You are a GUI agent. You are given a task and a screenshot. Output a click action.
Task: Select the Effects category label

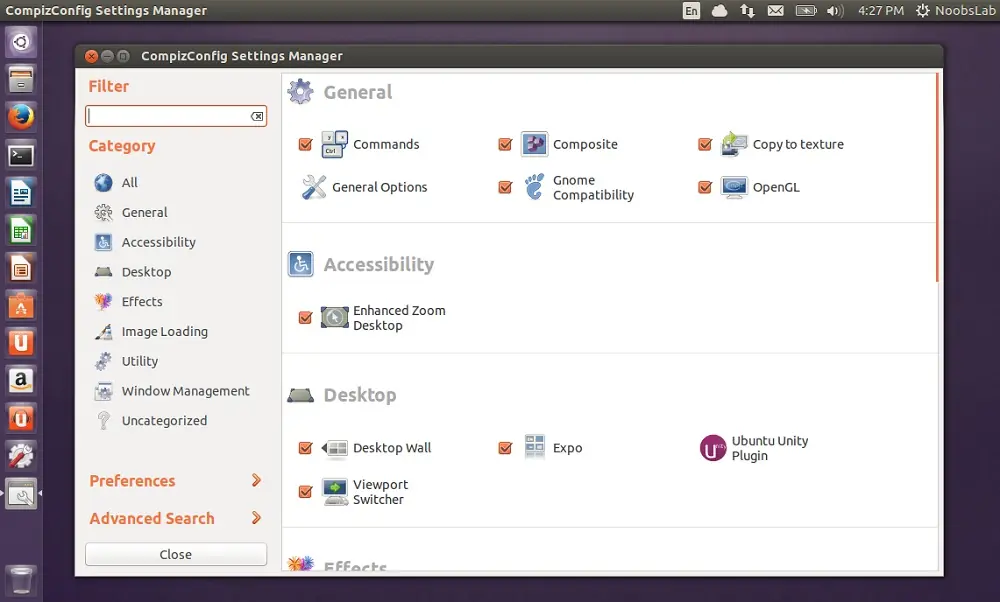coord(142,302)
